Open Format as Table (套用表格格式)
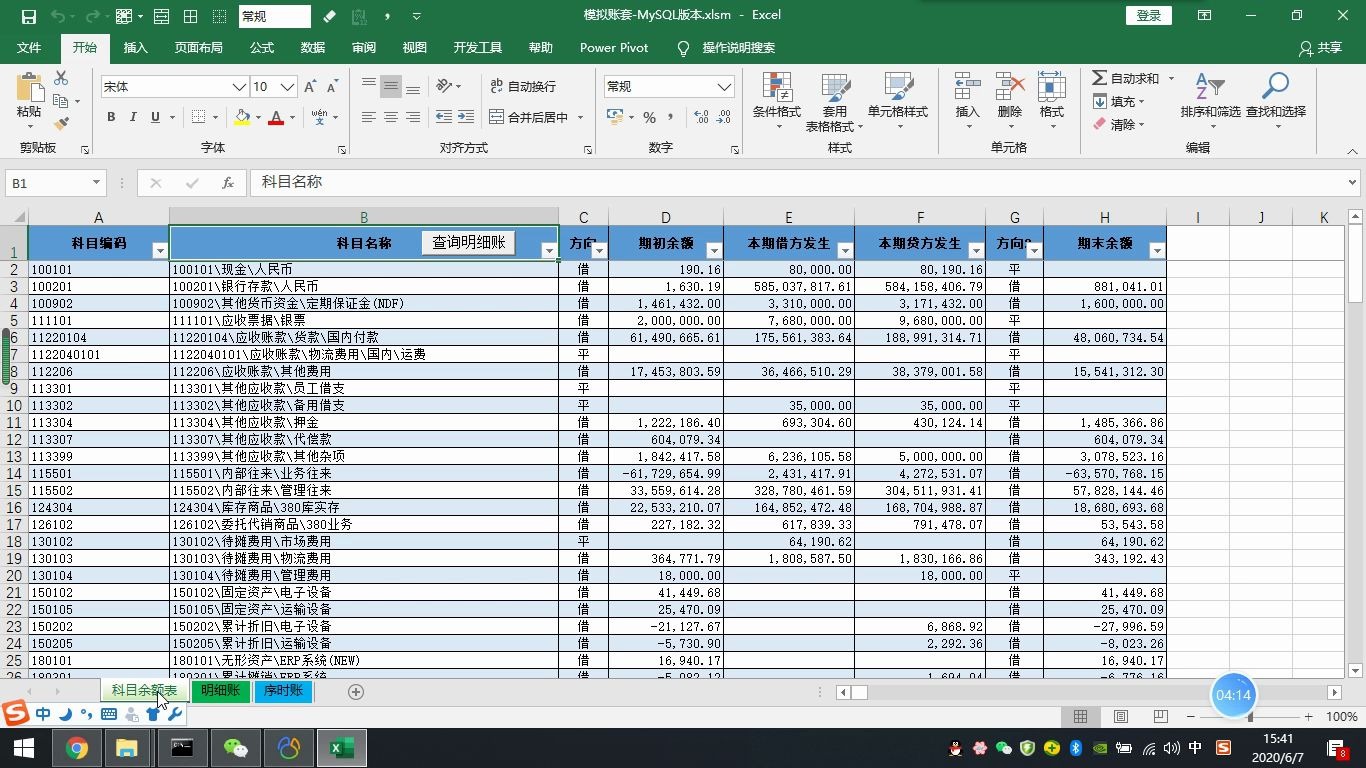1366x768 pixels. [x=836, y=102]
